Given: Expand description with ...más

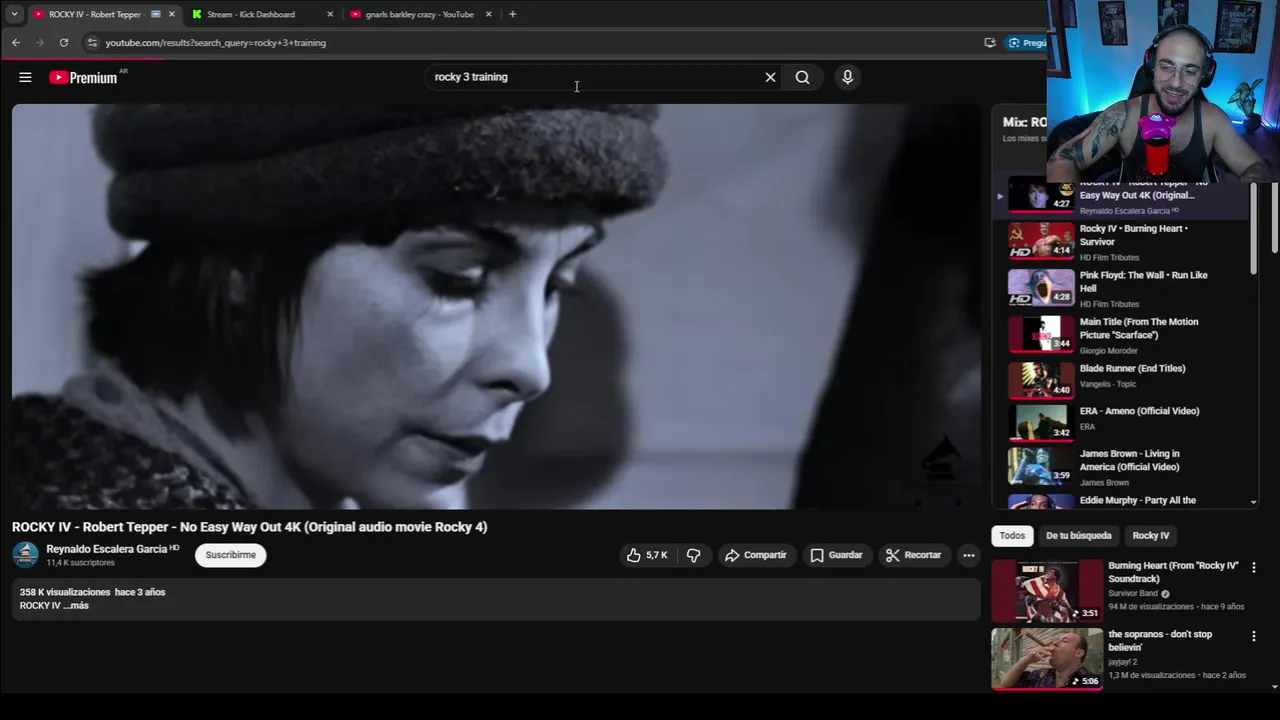Looking at the screenshot, I should [76, 606].
